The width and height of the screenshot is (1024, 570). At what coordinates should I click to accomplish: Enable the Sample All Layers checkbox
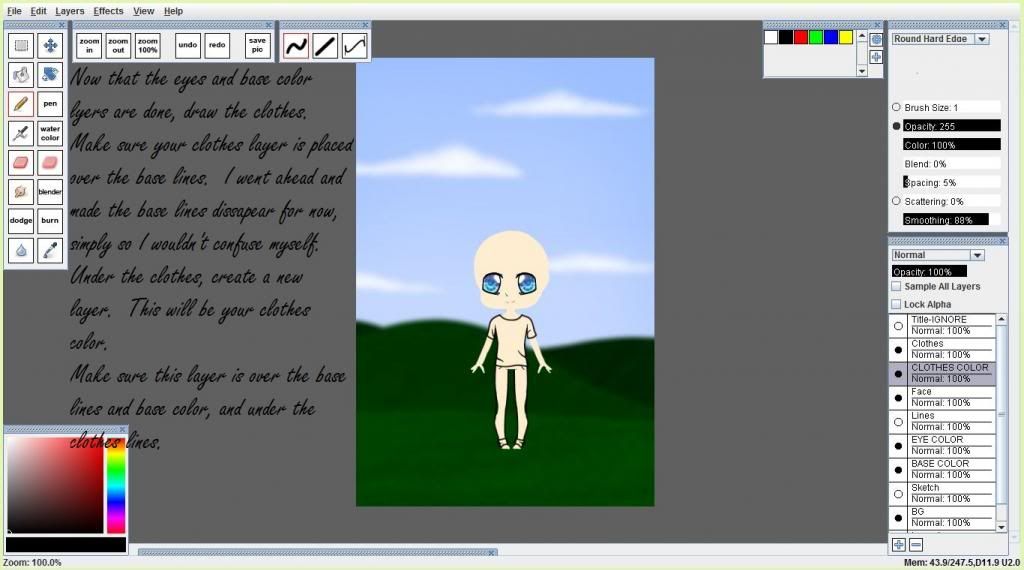tap(896, 287)
